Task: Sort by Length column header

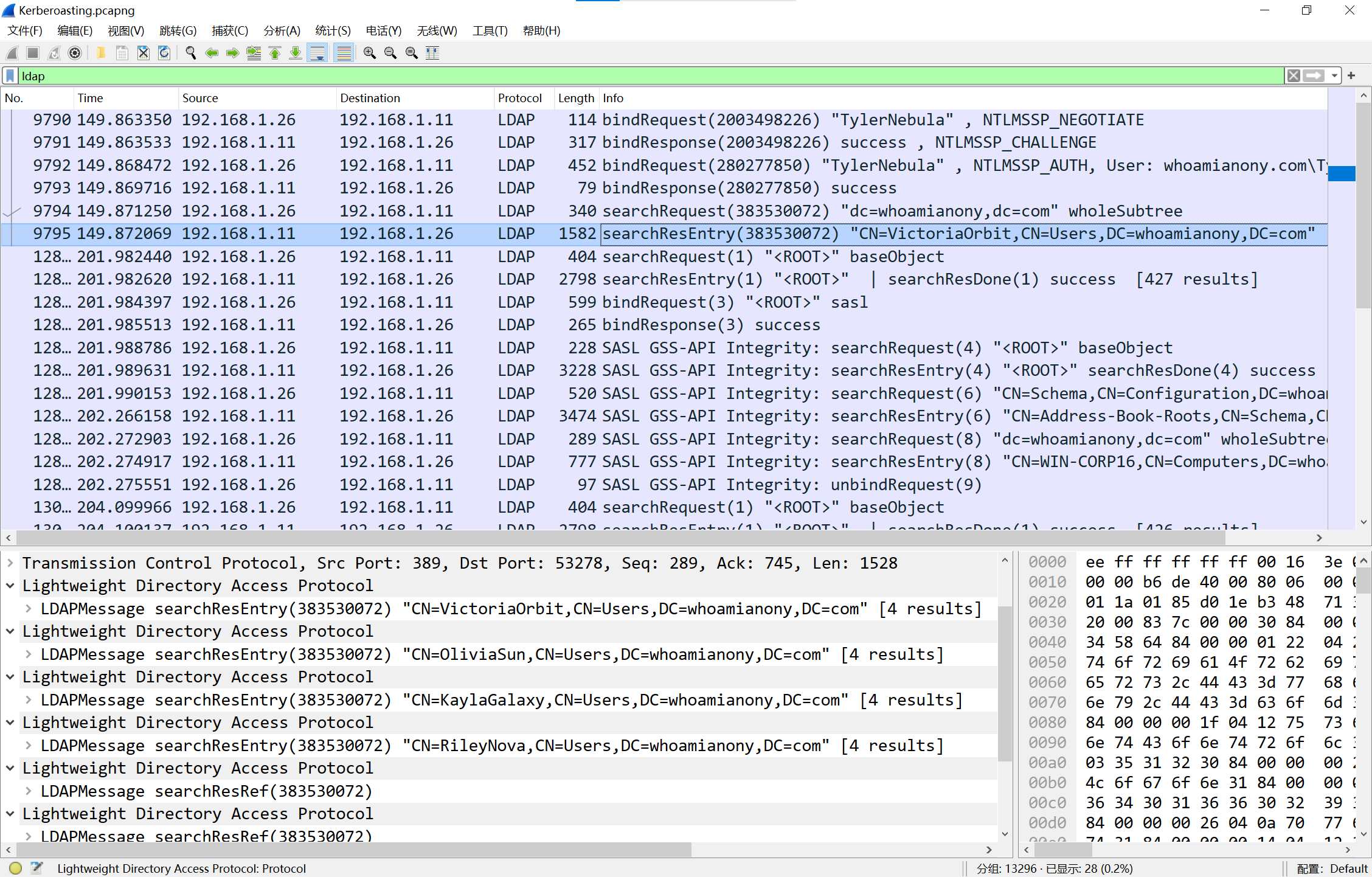Action: point(577,98)
